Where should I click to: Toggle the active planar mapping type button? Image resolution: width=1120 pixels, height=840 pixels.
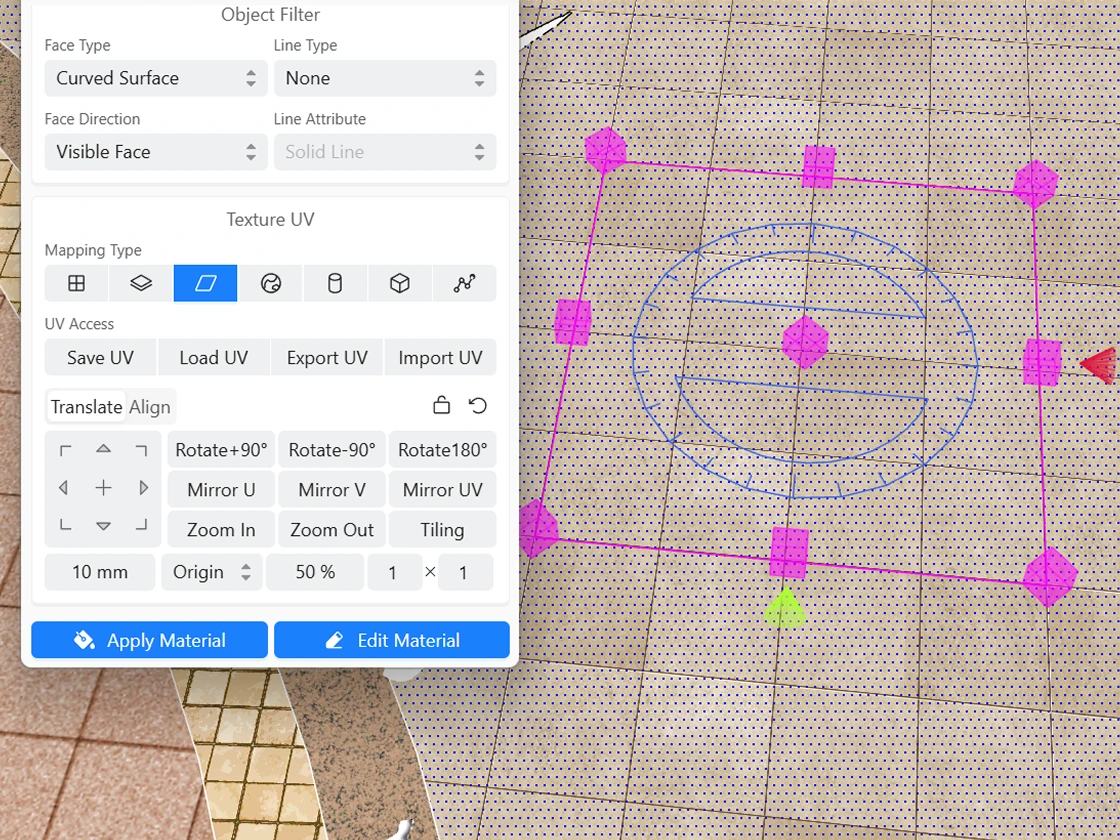(x=205, y=284)
